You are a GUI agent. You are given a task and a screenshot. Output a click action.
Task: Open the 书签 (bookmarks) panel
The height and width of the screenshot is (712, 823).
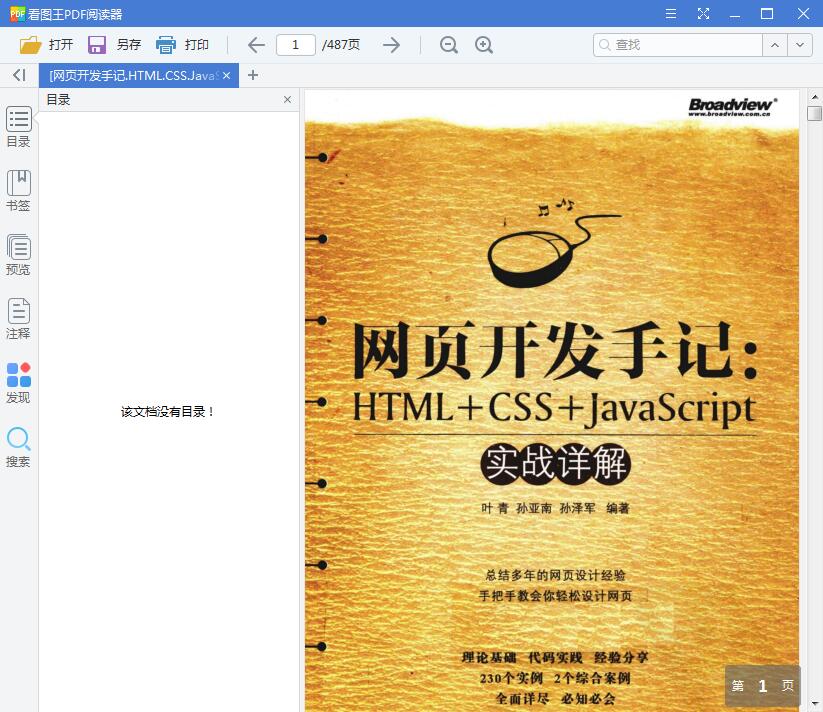[18, 189]
